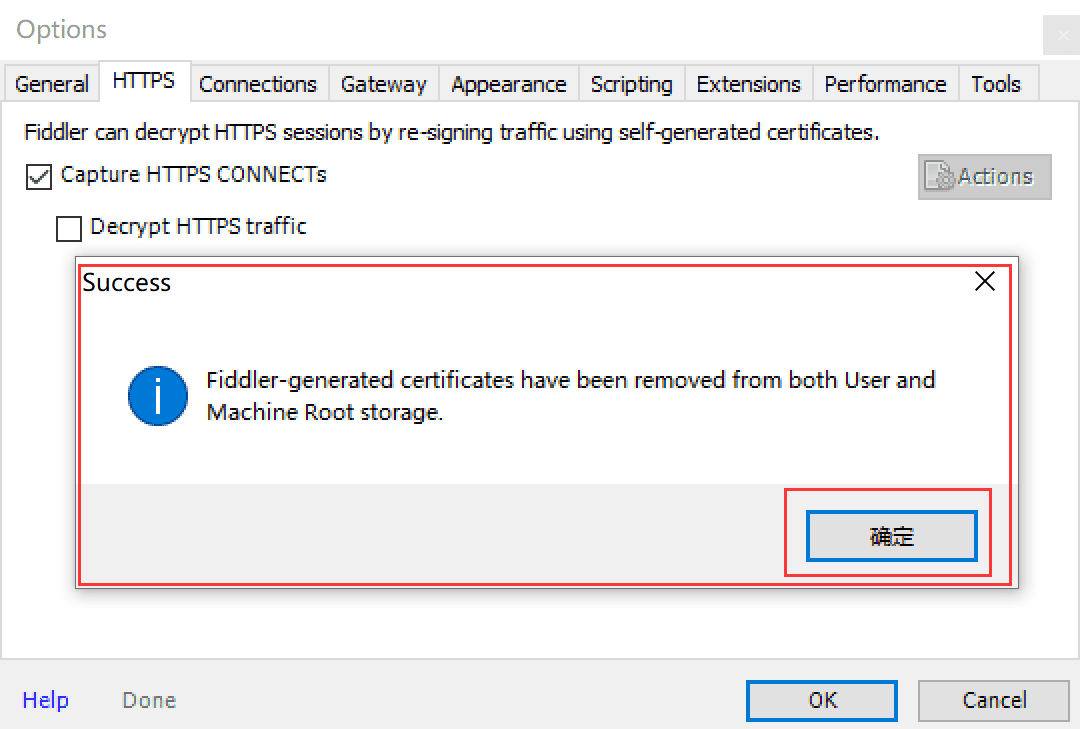
Task: Click the Actions button with certificate icon
Action: (x=984, y=177)
